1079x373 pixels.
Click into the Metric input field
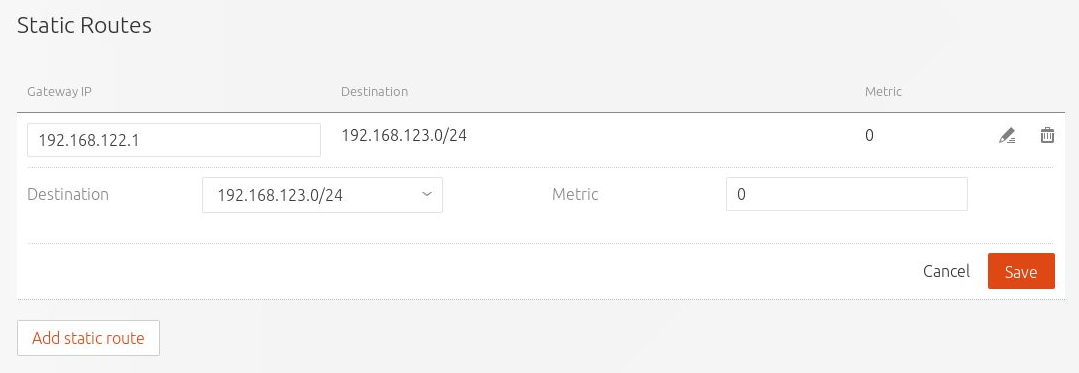tap(846, 194)
